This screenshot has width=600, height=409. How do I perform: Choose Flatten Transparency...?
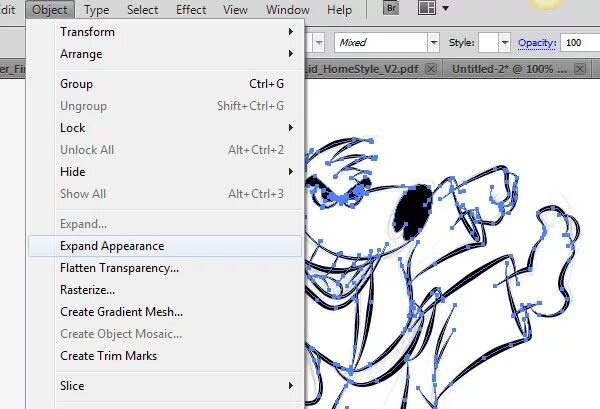pyautogui.click(x=165, y=268)
